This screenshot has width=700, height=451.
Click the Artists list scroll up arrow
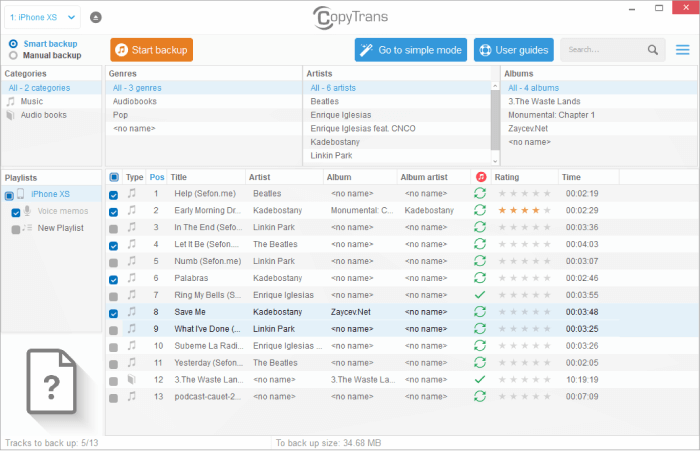[495, 86]
